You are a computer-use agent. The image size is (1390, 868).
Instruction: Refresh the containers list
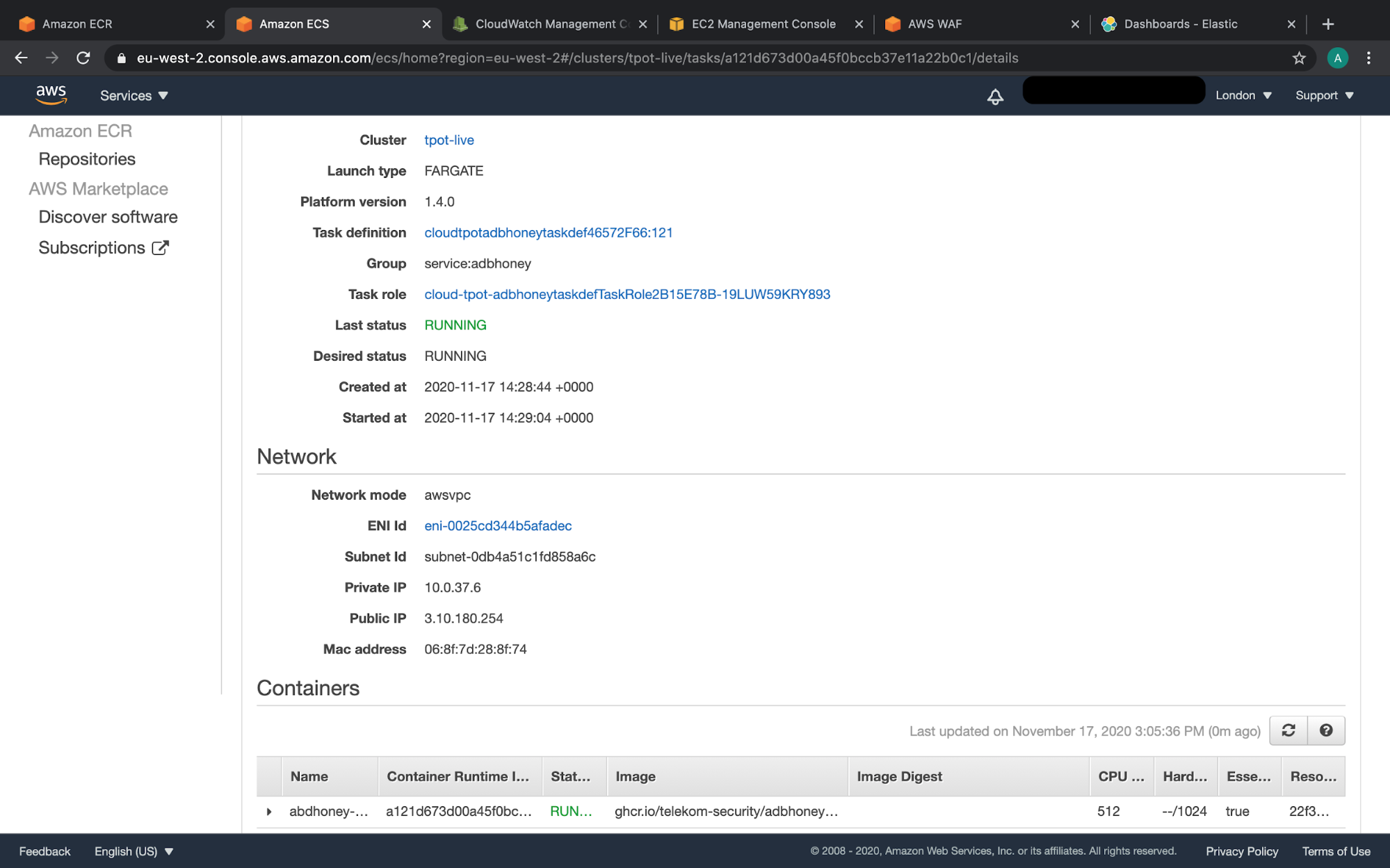coord(1288,730)
